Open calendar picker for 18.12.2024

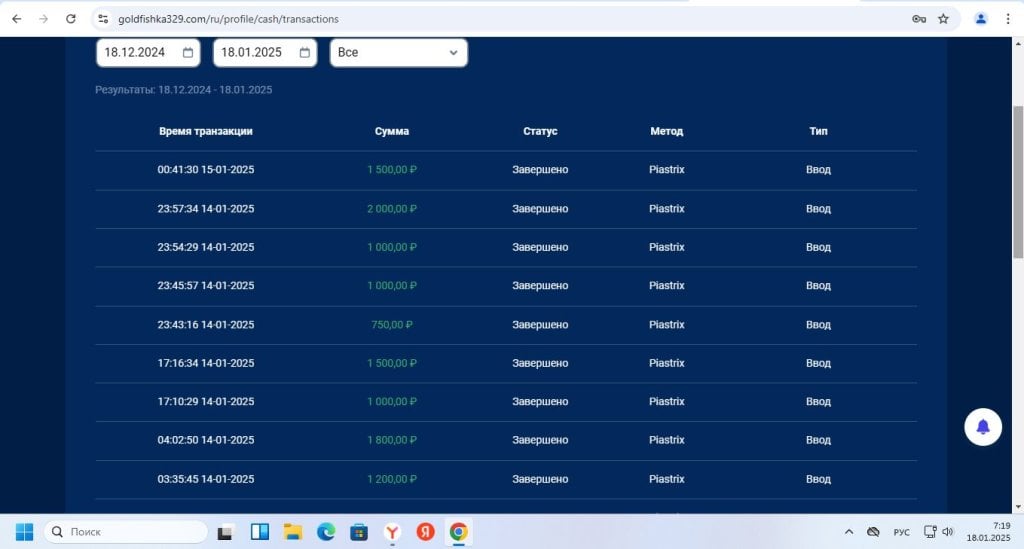click(x=188, y=53)
